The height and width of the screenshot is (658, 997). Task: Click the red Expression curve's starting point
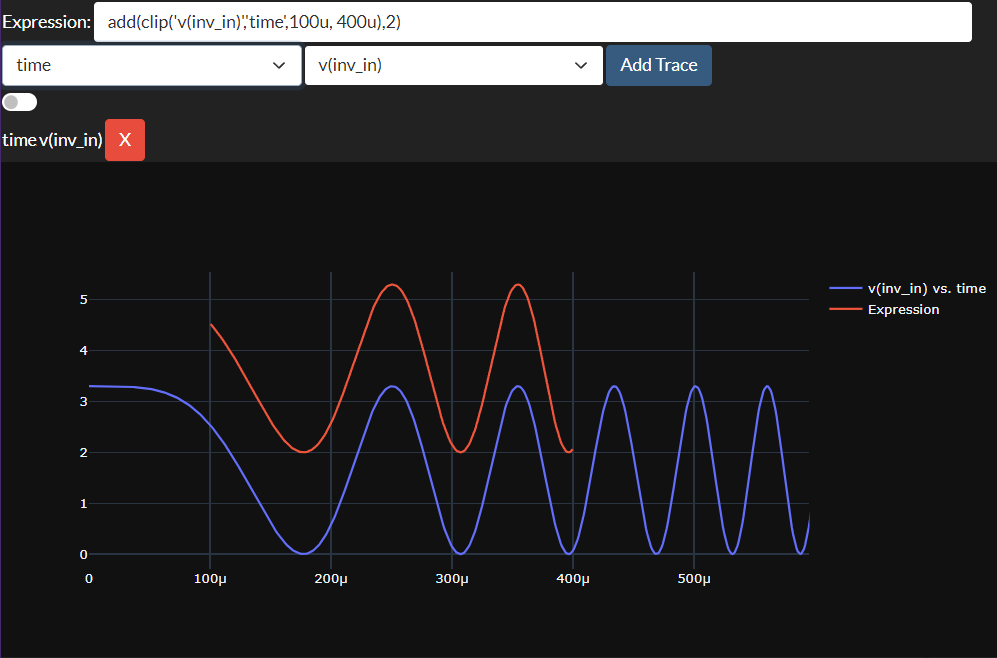(211, 324)
